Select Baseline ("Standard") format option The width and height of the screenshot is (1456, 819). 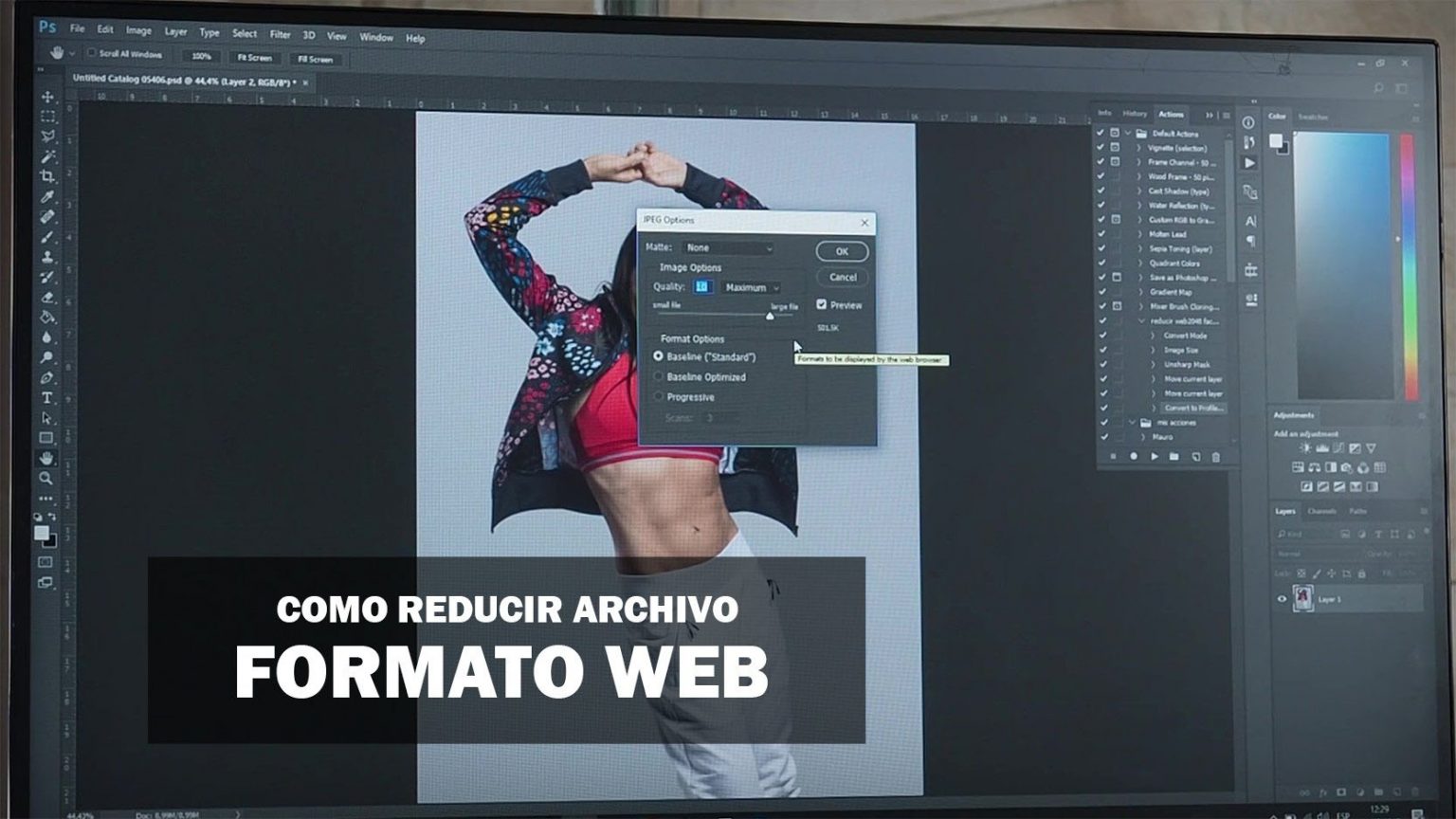658,356
